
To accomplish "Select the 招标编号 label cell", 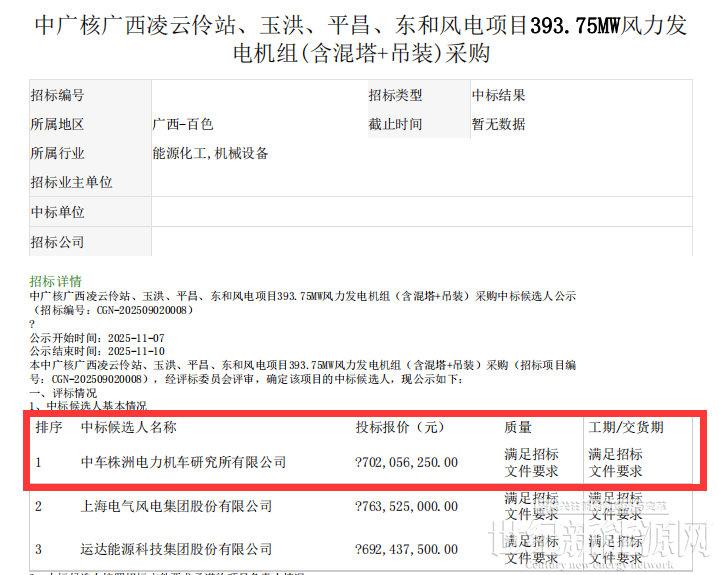I will (57, 96).
